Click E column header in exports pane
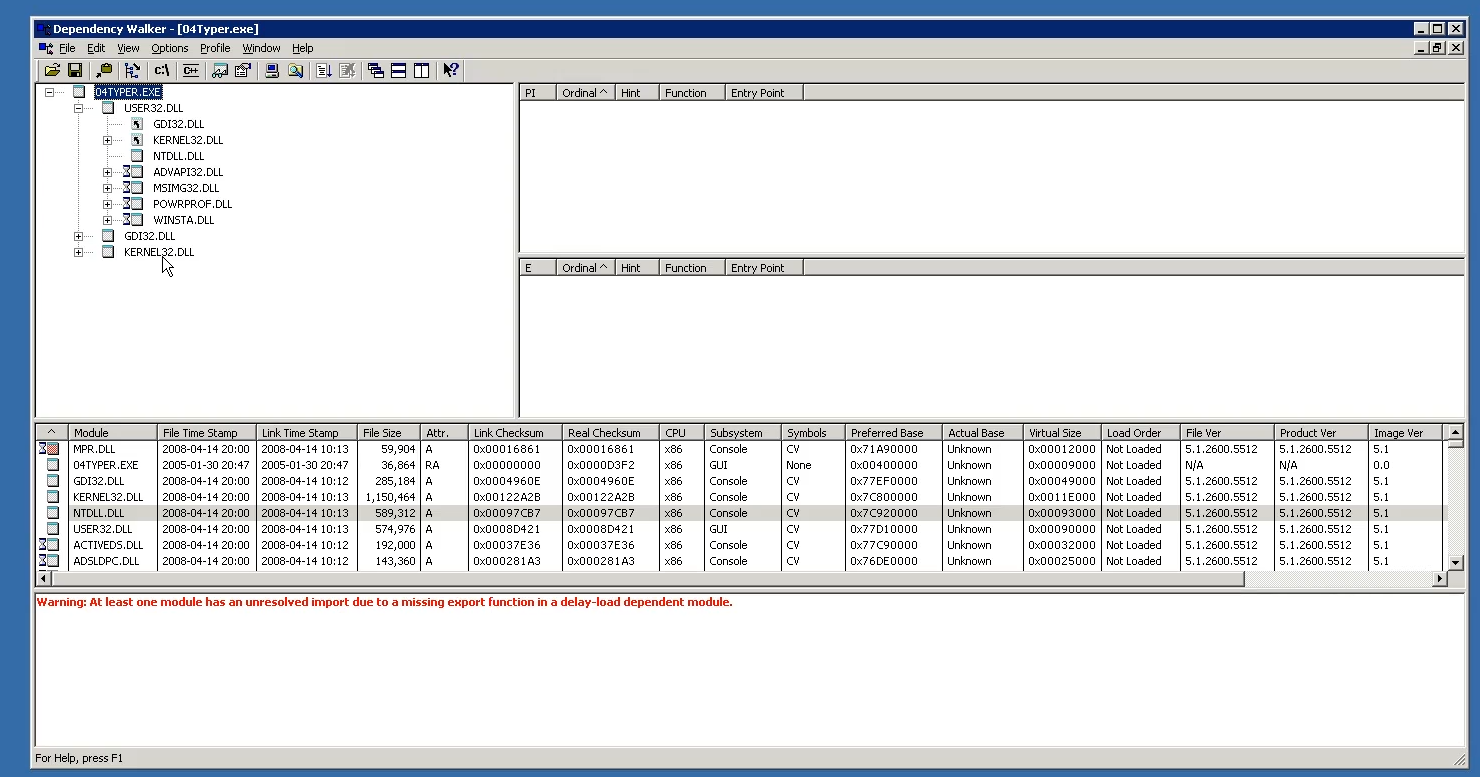The height and width of the screenshot is (777, 1480). [x=538, y=268]
